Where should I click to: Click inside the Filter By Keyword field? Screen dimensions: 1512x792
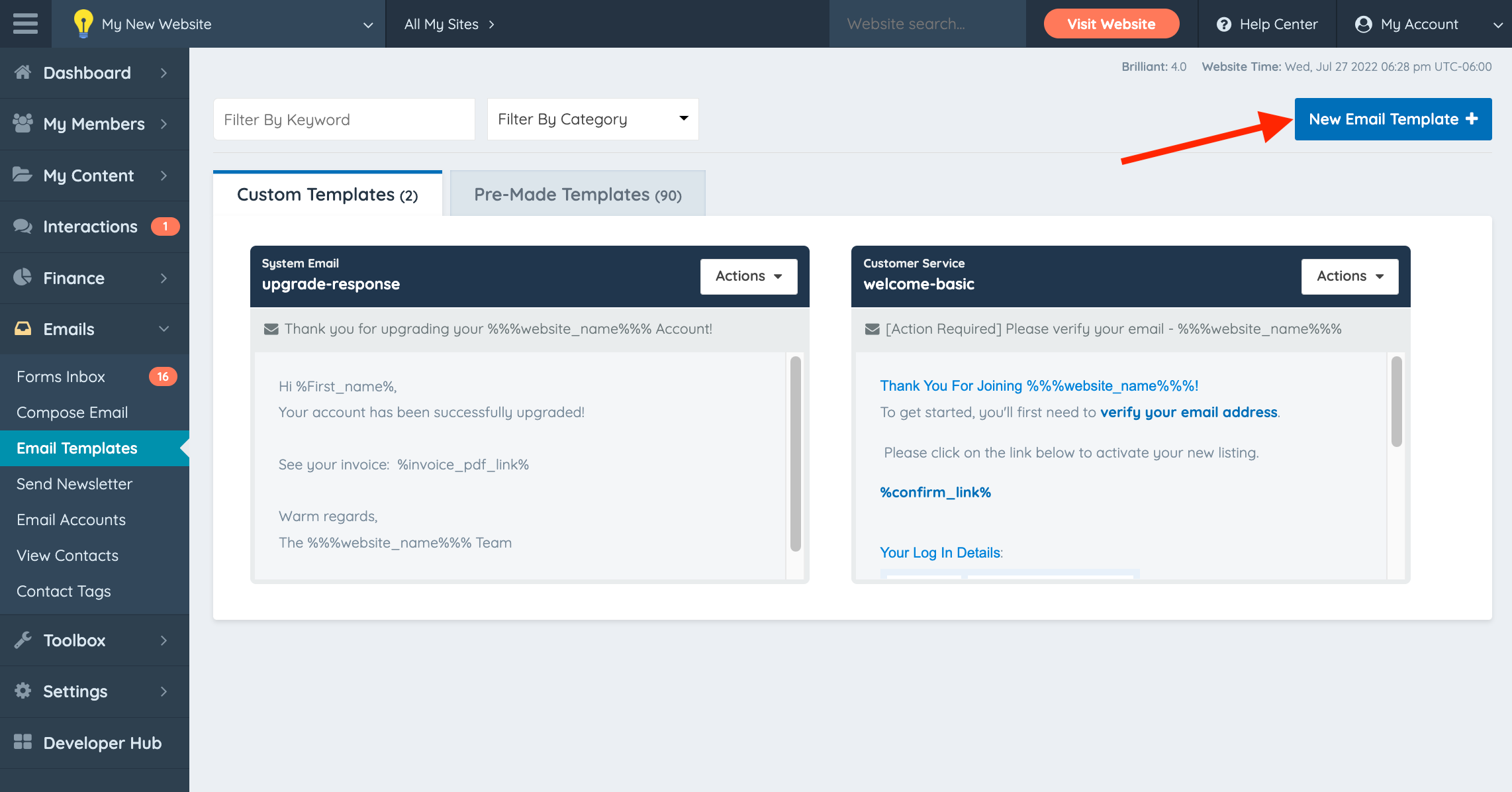(343, 119)
